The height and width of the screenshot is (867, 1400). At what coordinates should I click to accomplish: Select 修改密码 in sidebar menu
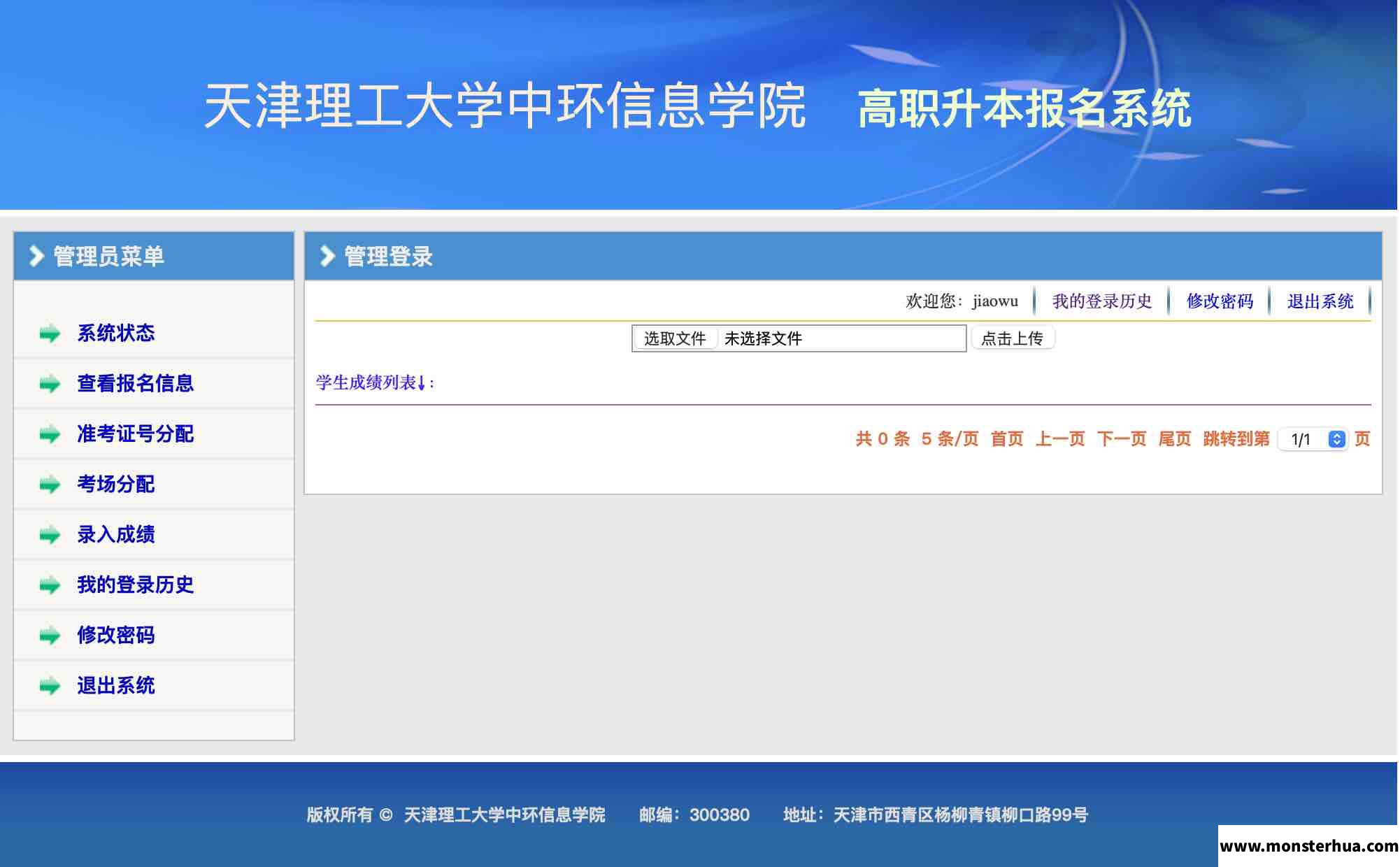click(116, 635)
